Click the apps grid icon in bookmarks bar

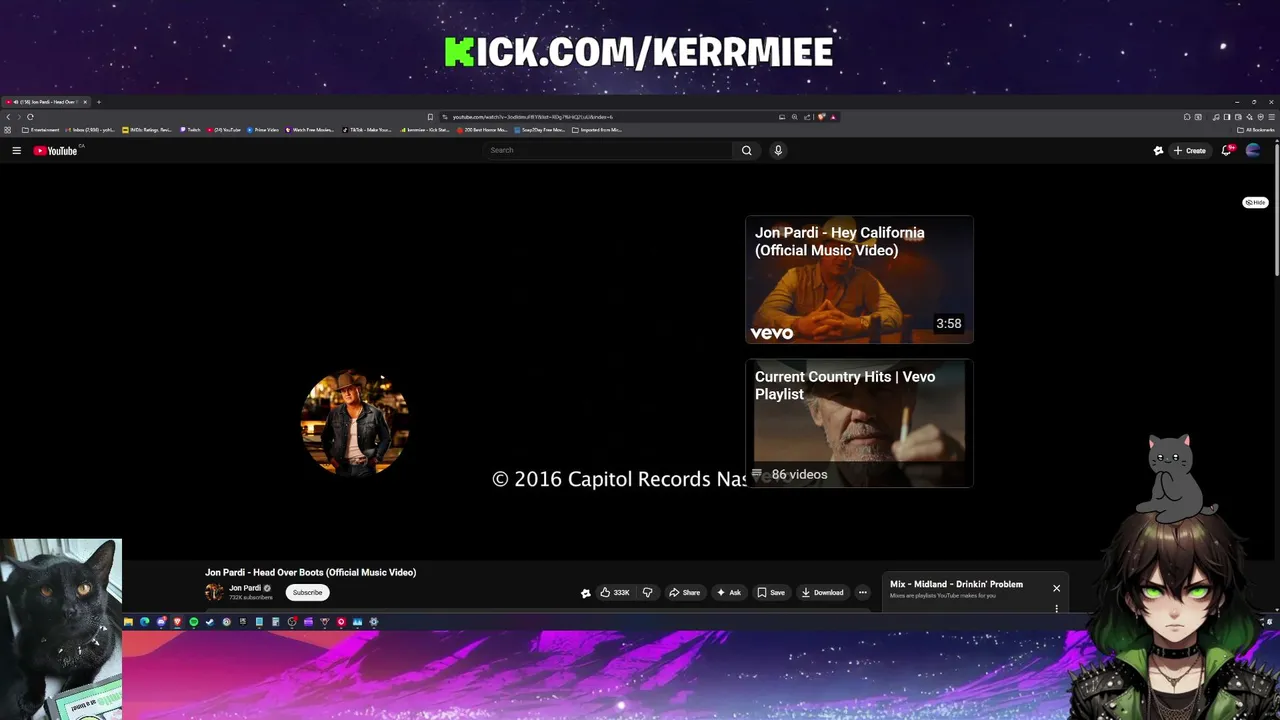click(x=8, y=130)
